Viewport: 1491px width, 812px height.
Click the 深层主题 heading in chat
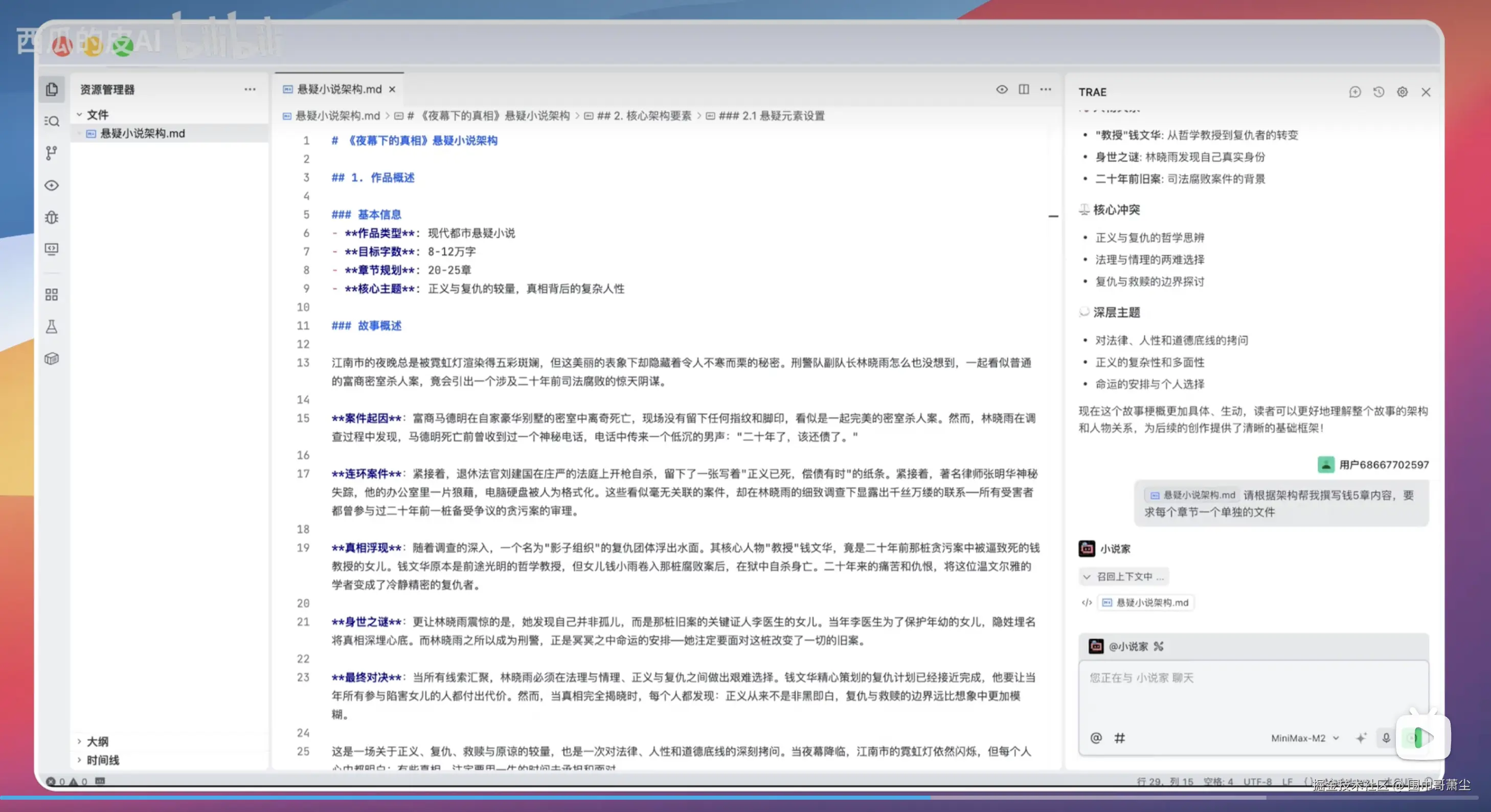[x=1116, y=312]
